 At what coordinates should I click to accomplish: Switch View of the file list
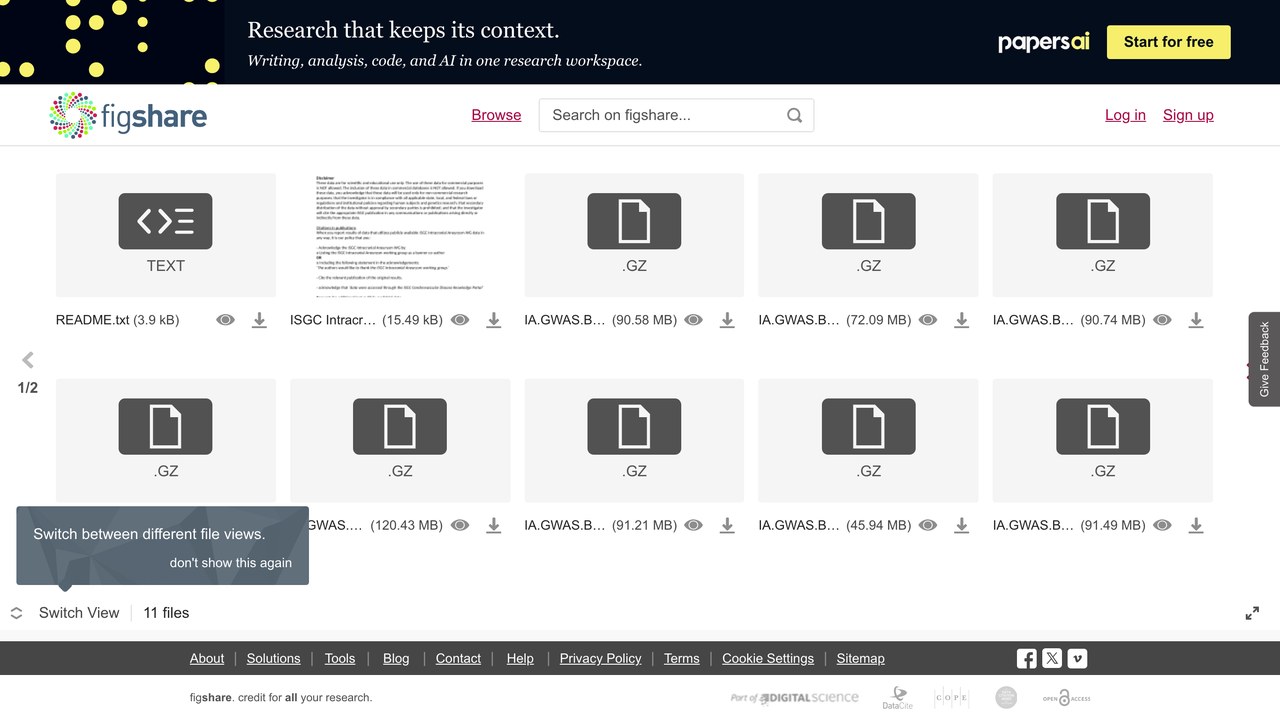tap(65, 613)
